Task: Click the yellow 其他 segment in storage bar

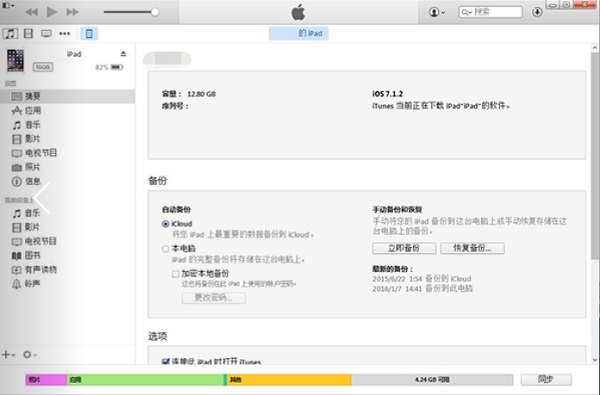Action: click(x=289, y=380)
